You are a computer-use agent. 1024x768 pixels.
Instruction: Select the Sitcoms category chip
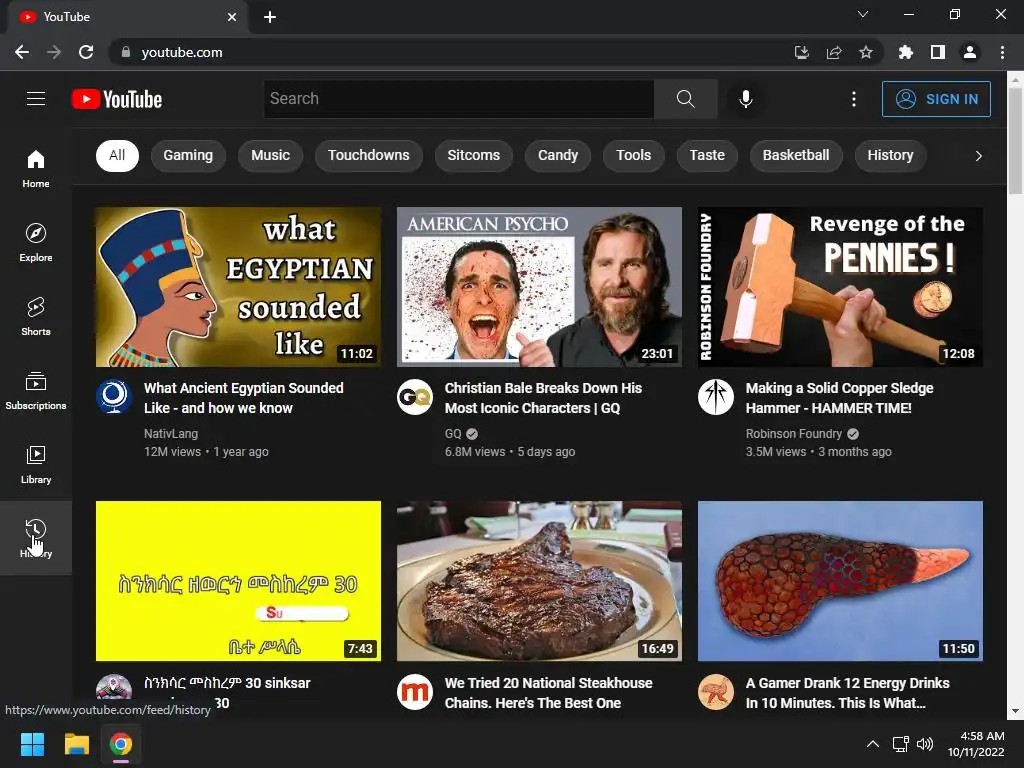point(473,155)
